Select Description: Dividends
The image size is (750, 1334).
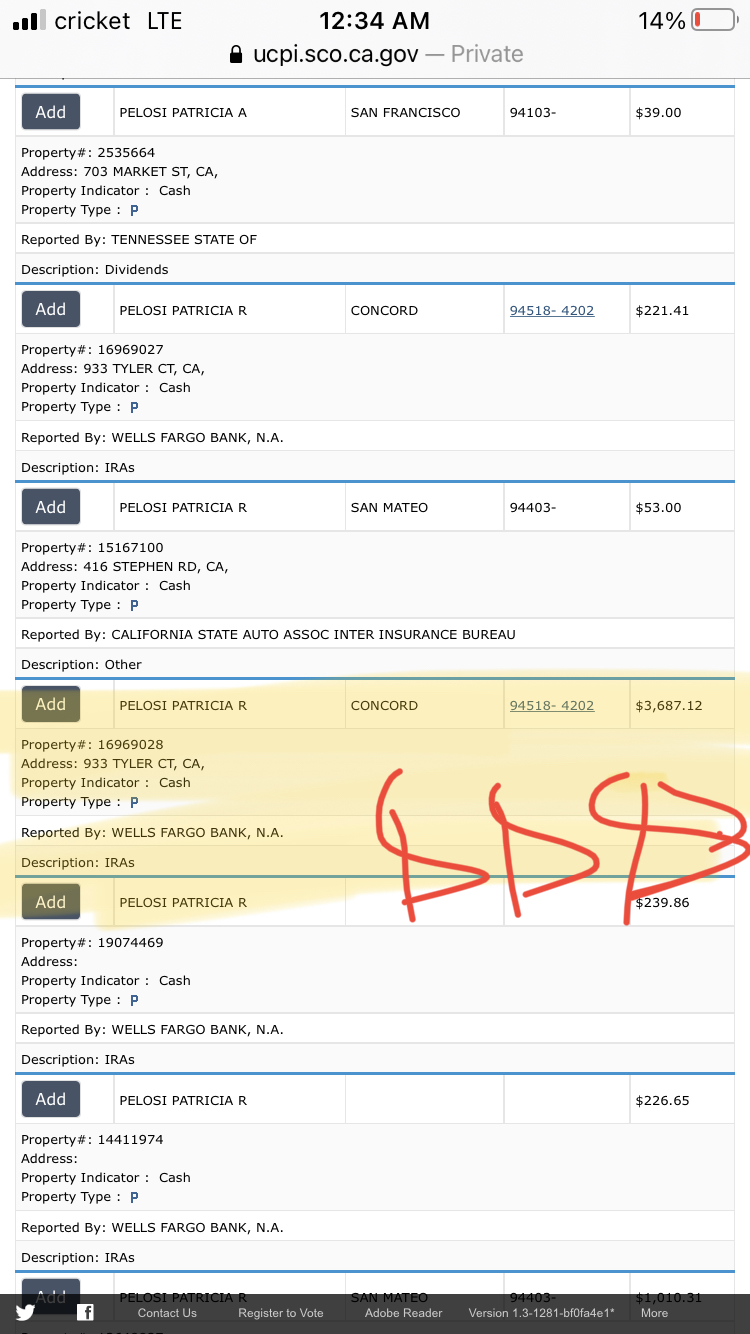pos(95,270)
